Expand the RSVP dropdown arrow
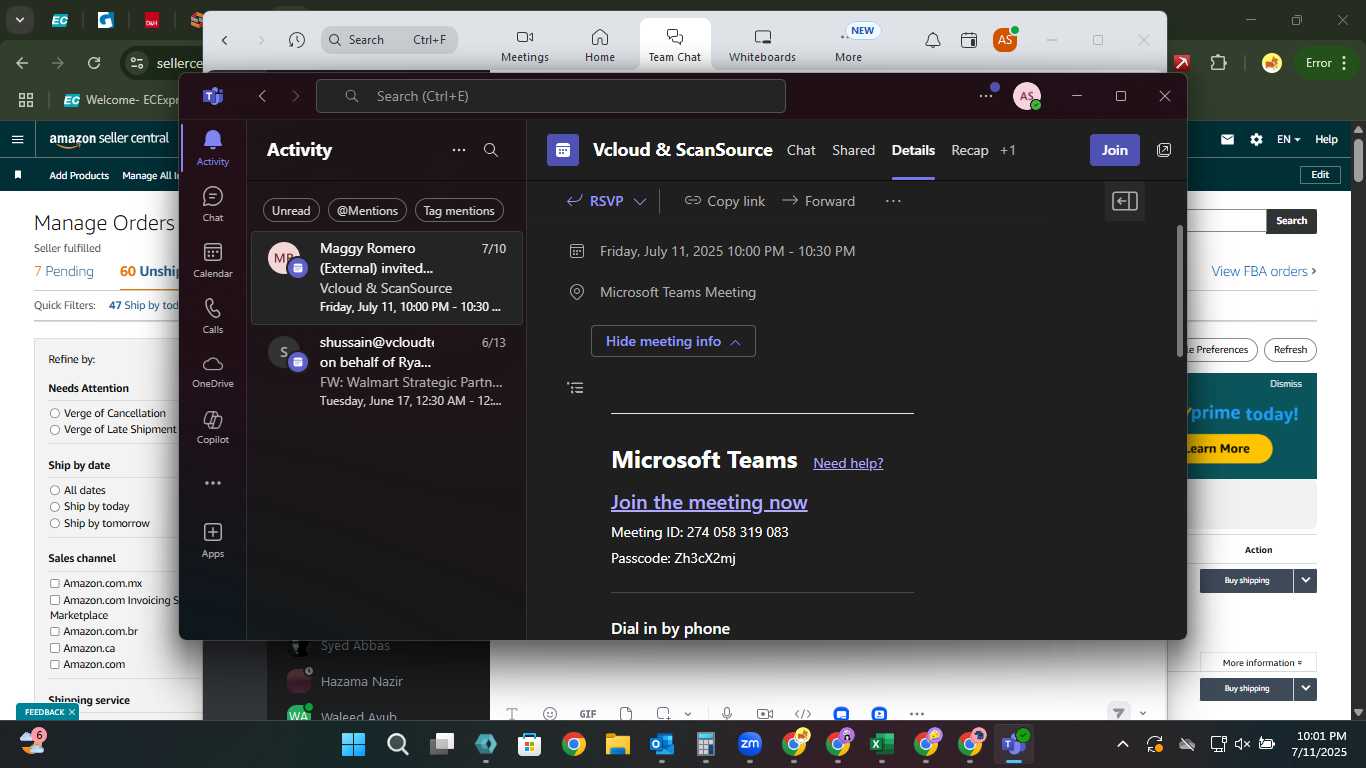Image resolution: width=1366 pixels, height=768 pixels. pyautogui.click(x=640, y=201)
